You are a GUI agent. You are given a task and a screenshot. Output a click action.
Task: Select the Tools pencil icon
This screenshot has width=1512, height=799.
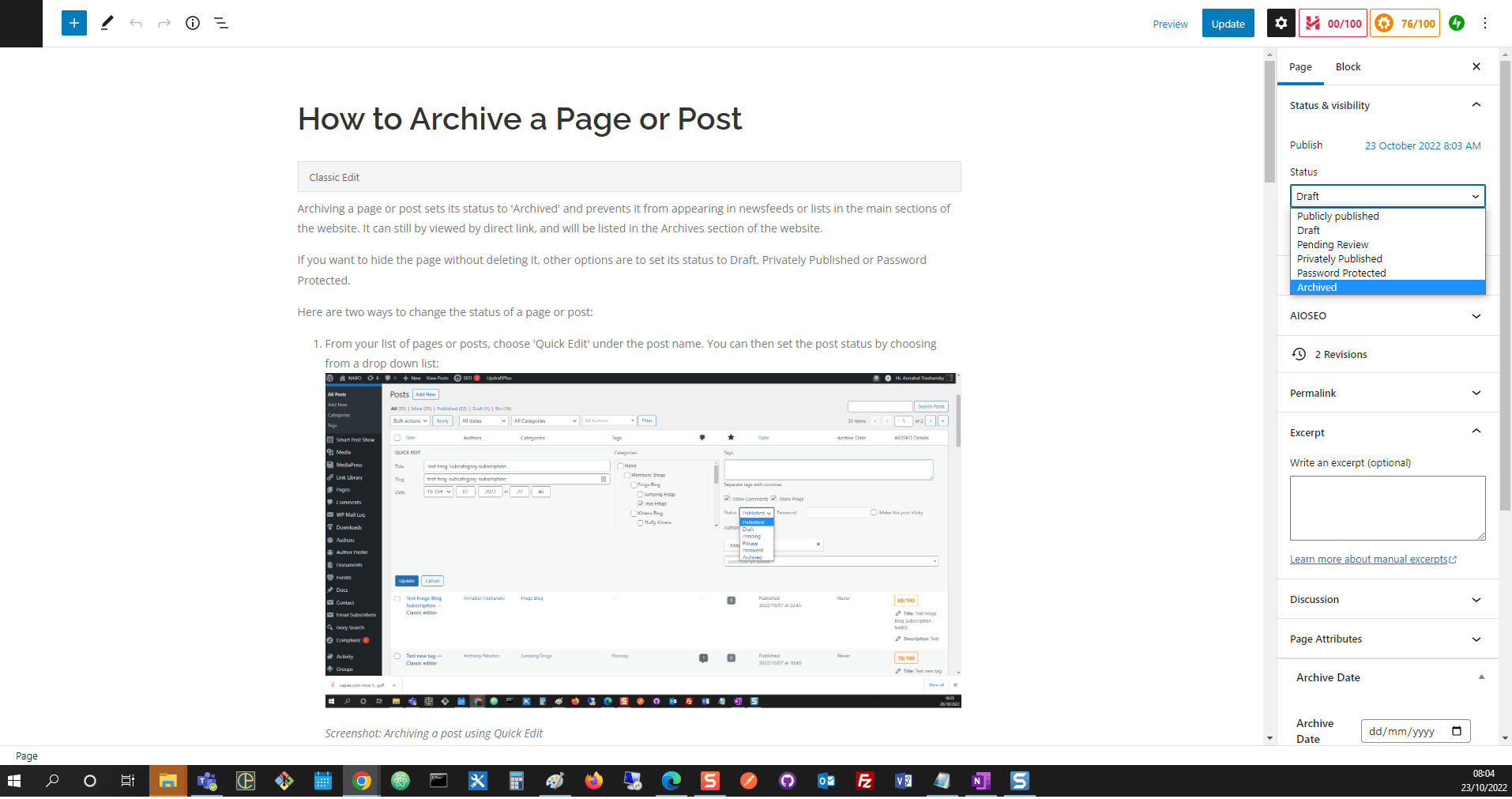click(107, 23)
